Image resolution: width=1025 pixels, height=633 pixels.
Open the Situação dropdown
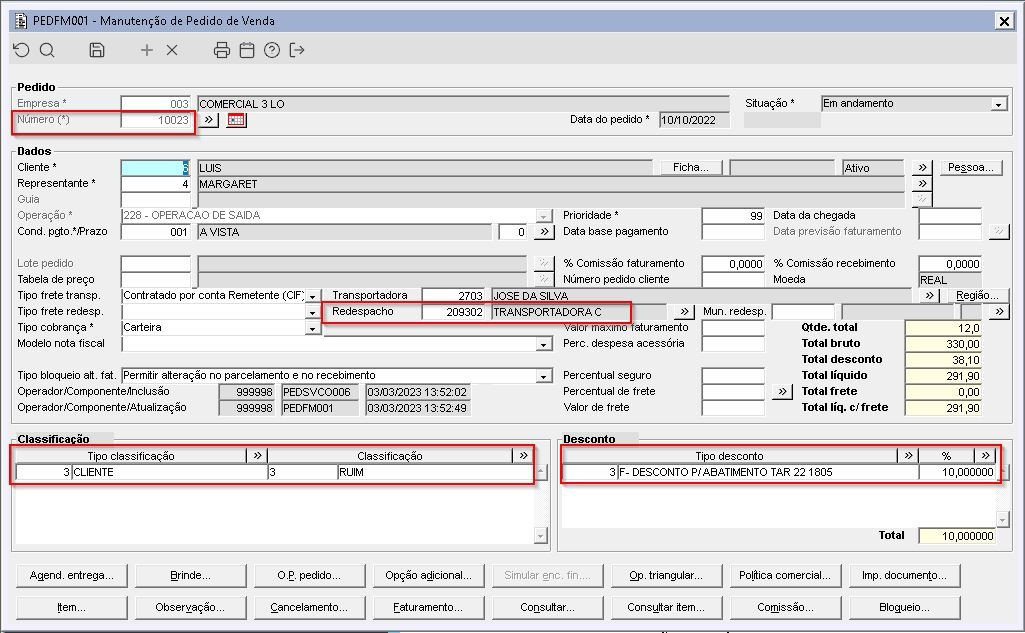(998, 104)
